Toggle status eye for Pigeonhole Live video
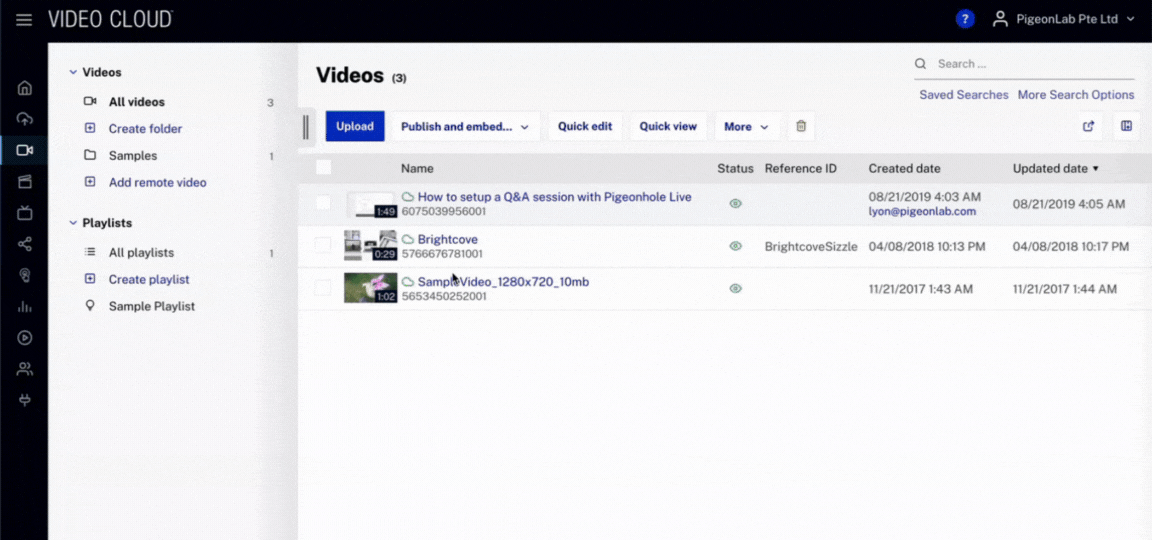The height and width of the screenshot is (540, 1152). coord(735,204)
